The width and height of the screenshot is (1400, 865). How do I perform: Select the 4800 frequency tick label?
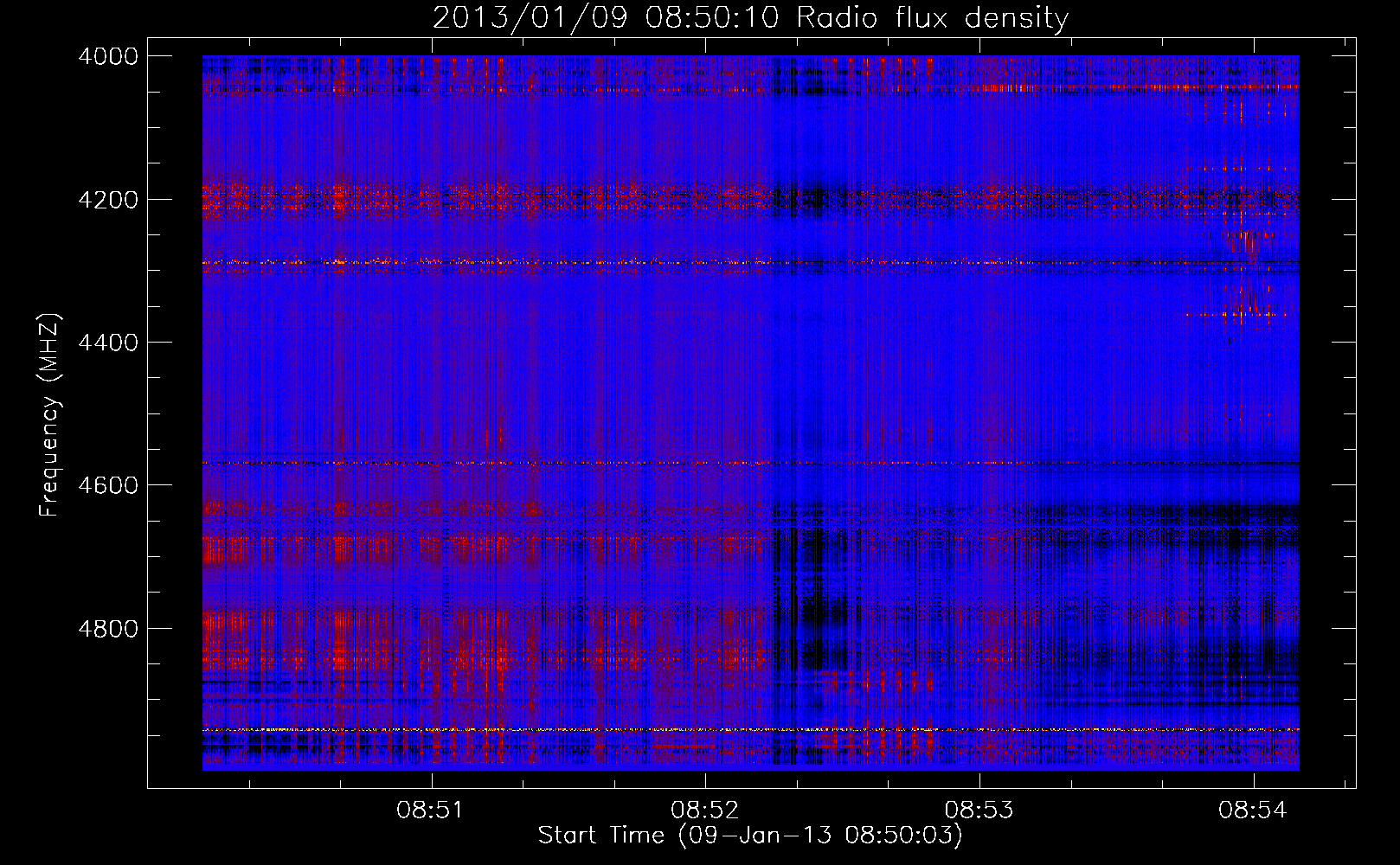[x=108, y=629]
